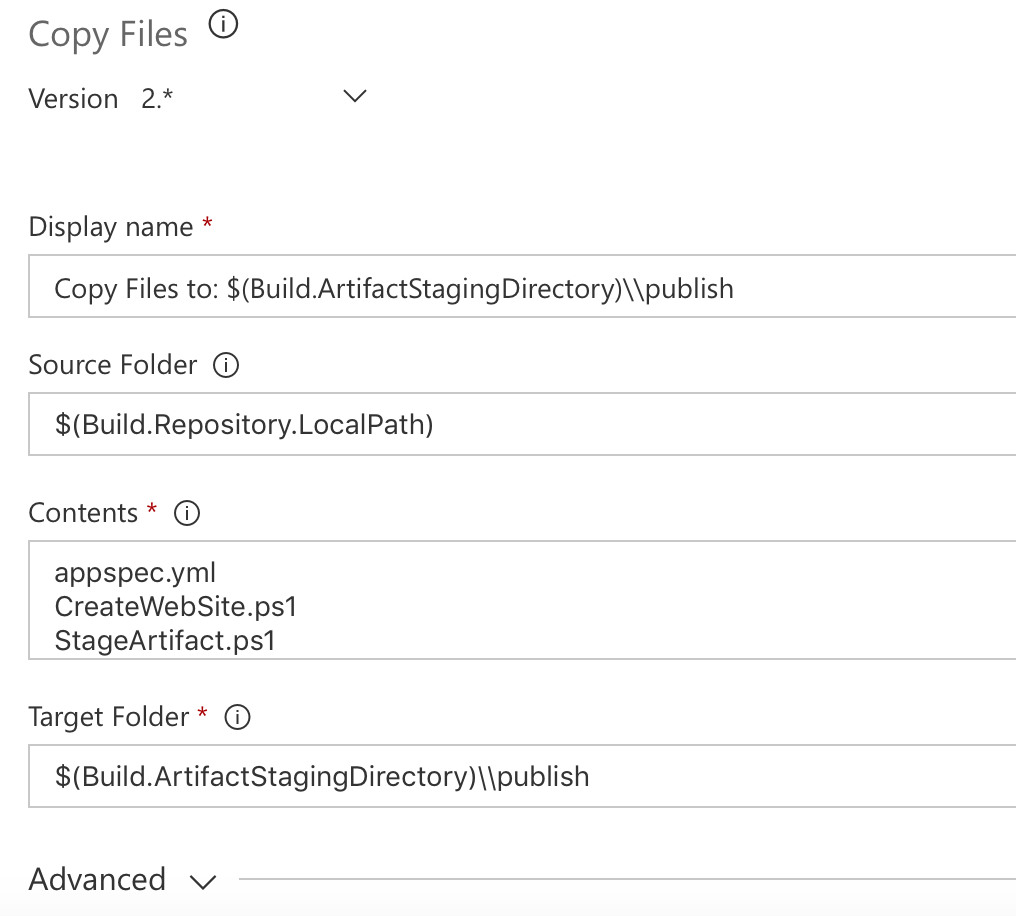This screenshot has width=1016, height=916.
Task: Focus the Target Folder input field
Action: [x=520, y=776]
